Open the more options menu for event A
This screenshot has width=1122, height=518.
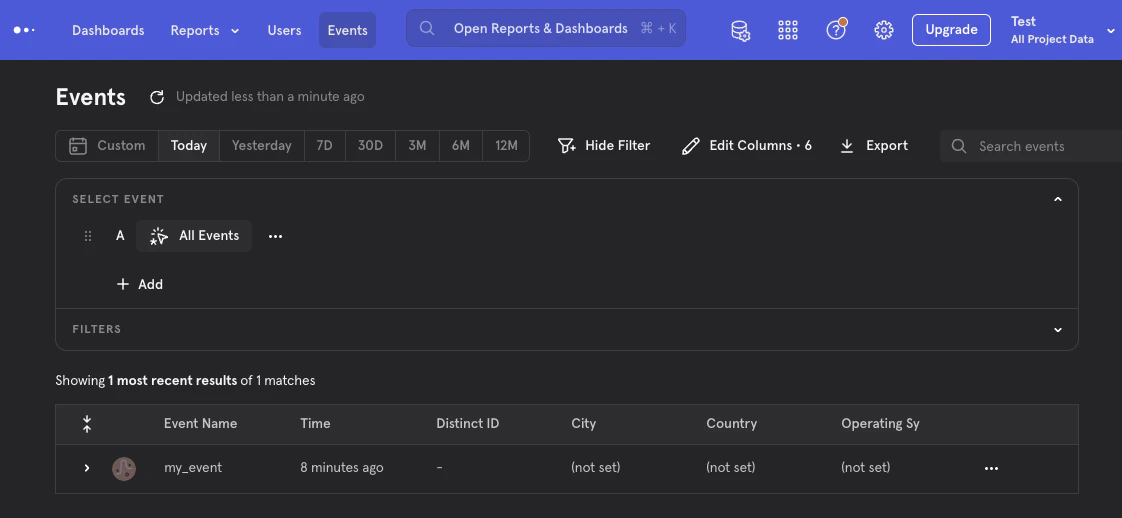[275, 236]
